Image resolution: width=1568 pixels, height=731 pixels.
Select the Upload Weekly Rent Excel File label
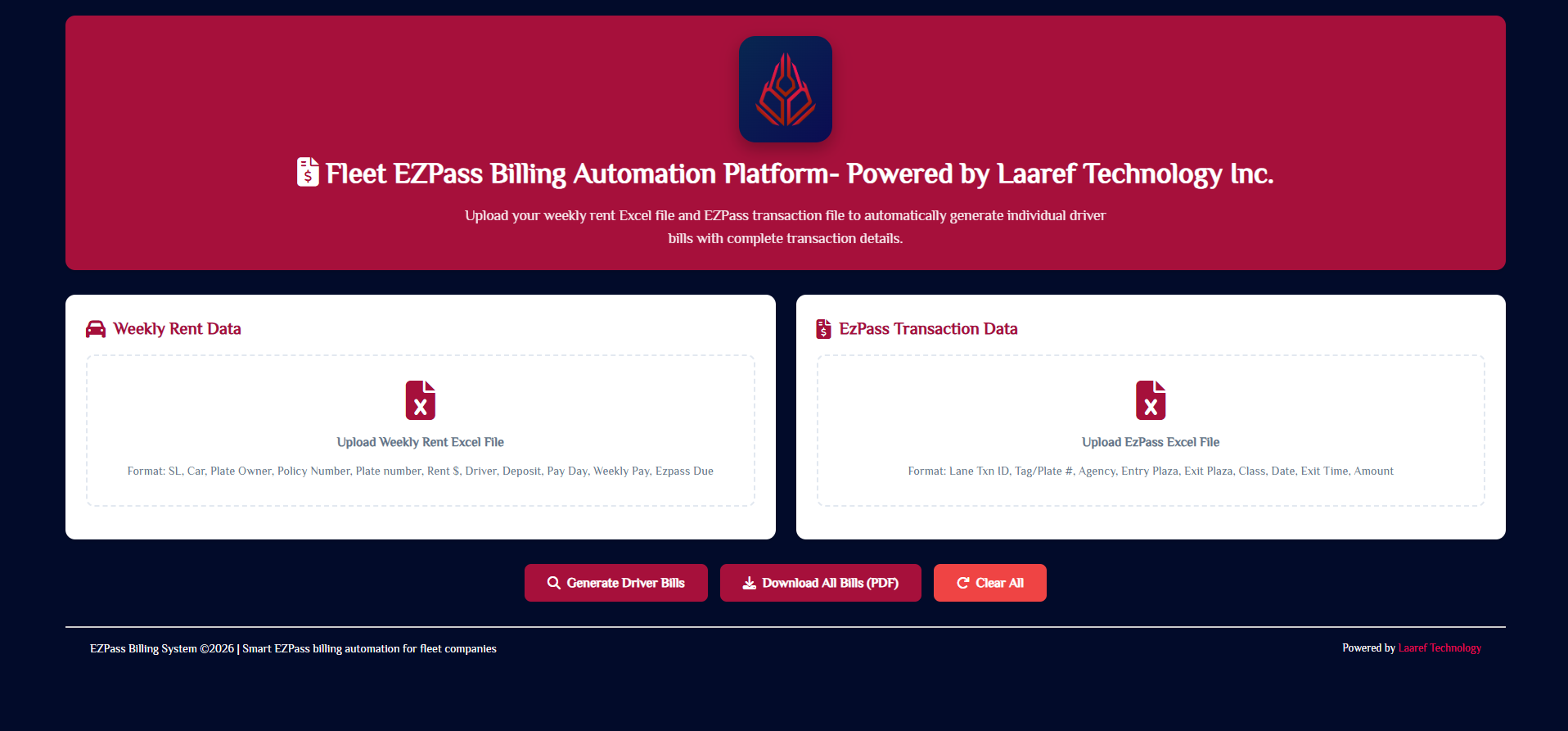click(420, 442)
